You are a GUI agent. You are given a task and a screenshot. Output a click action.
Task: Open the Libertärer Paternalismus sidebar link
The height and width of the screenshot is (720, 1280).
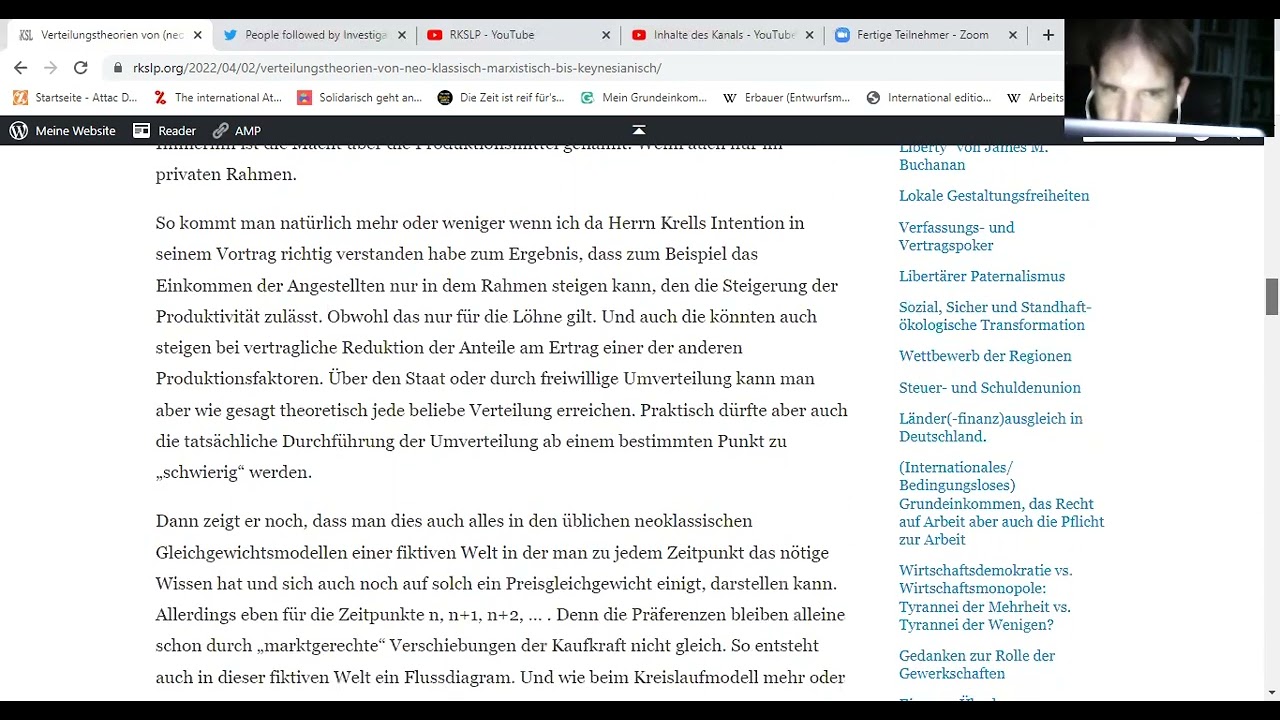pyautogui.click(x=982, y=276)
